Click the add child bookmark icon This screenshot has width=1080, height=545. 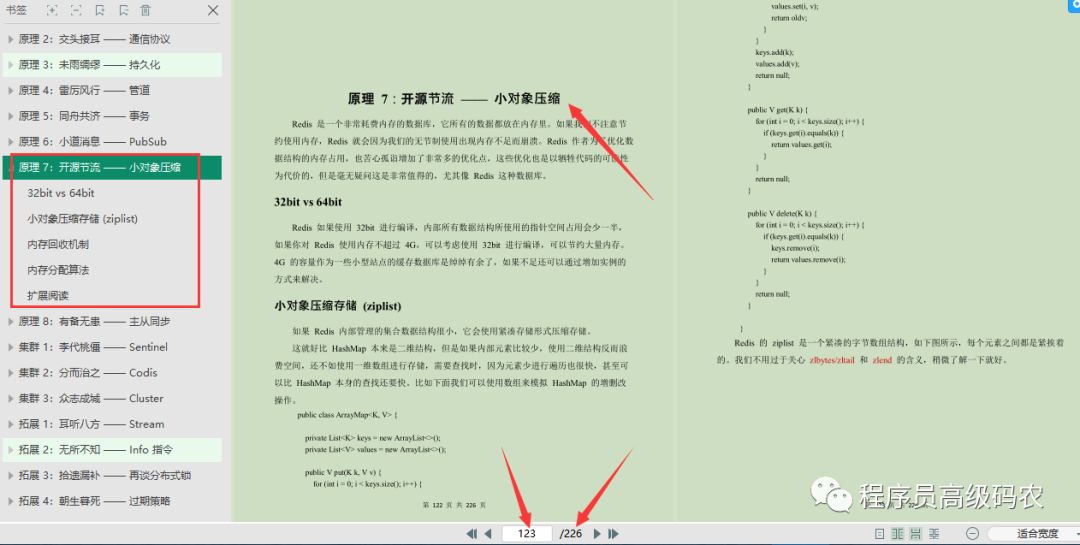123,10
